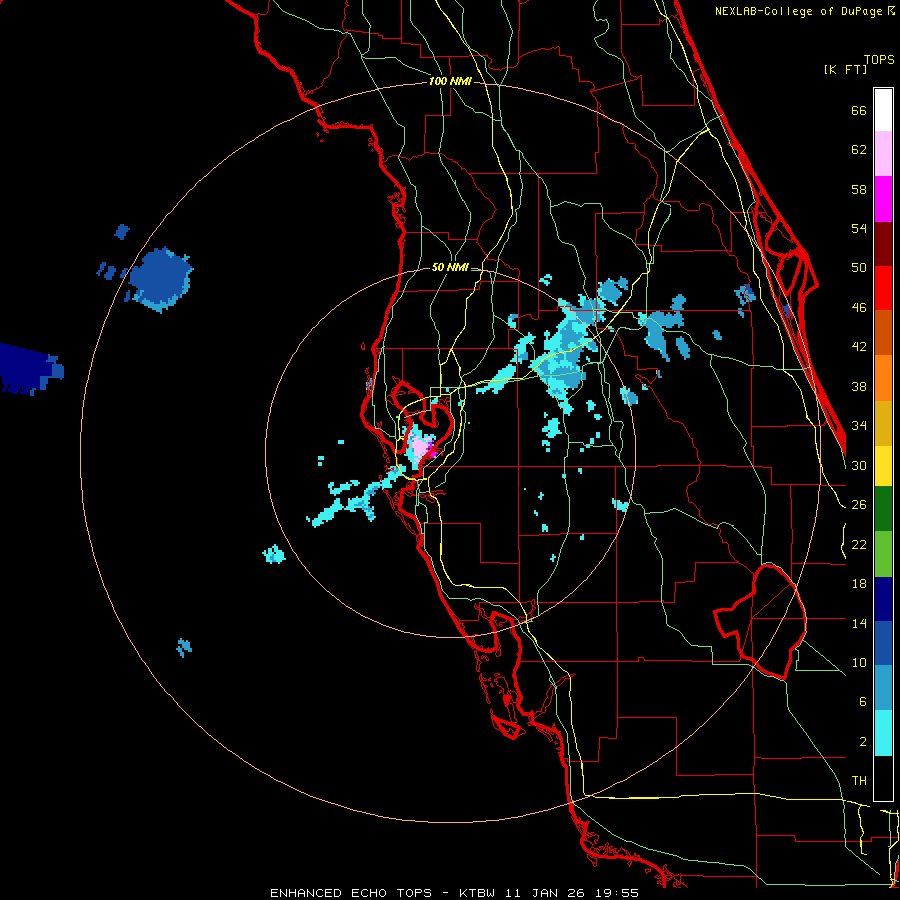
Task: Click the TOPS legend heading
Action: pos(879,59)
